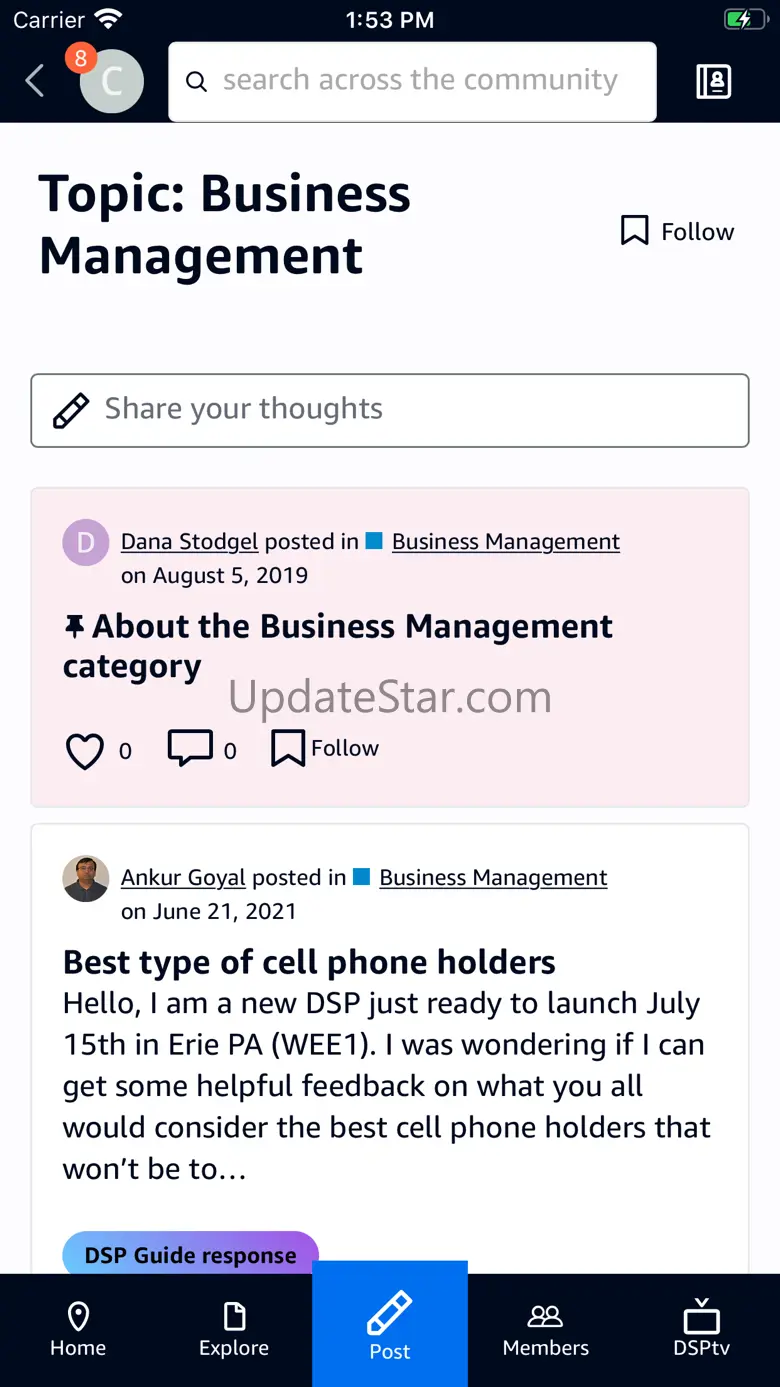Open Dana Stodgel's profile link

point(189,542)
